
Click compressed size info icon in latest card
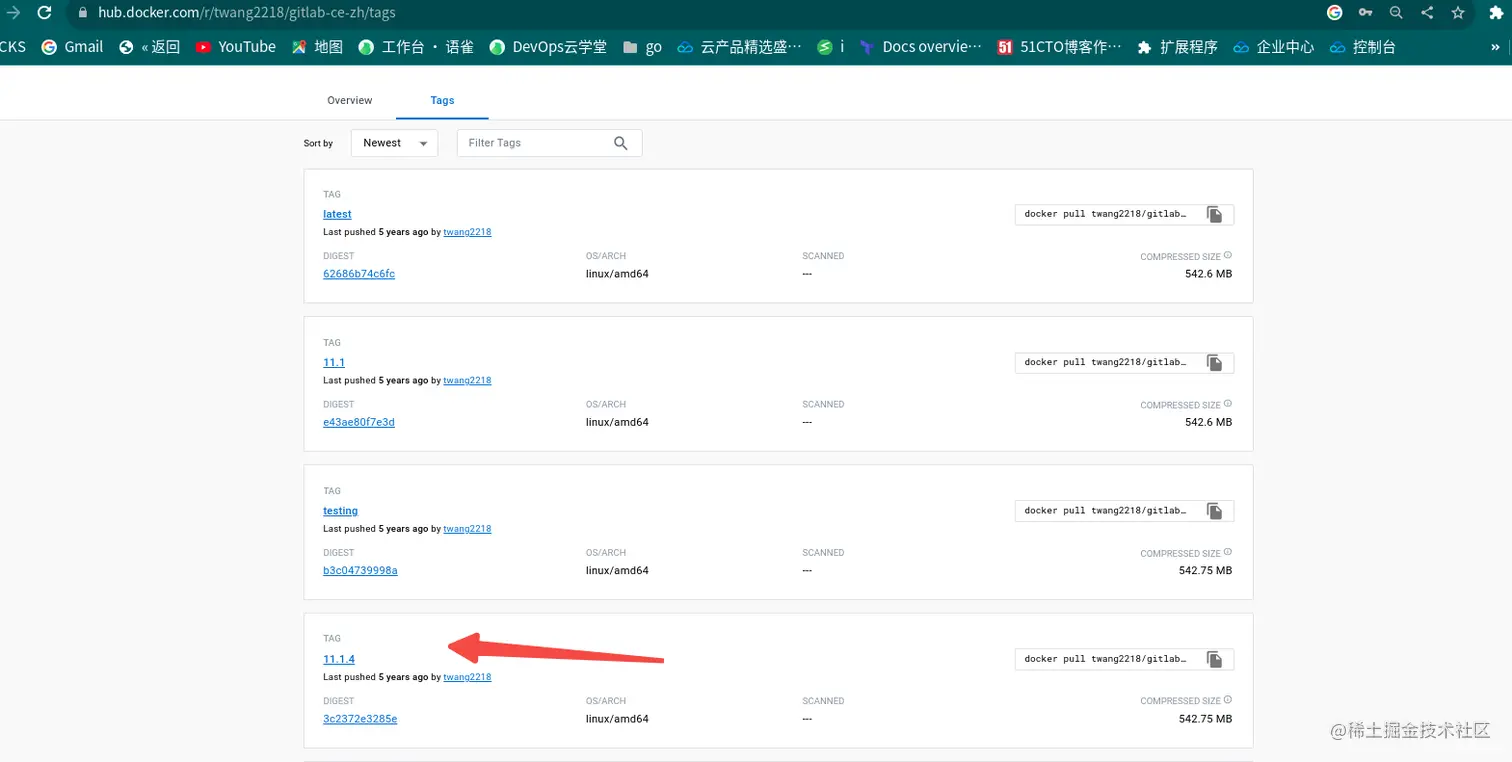[x=1228, y=256]
